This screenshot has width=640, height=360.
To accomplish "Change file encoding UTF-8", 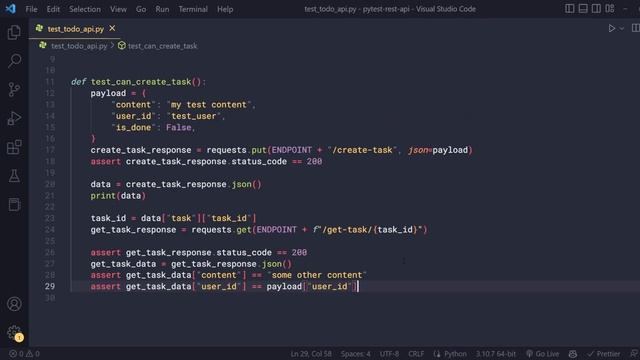I will (389, 354).
